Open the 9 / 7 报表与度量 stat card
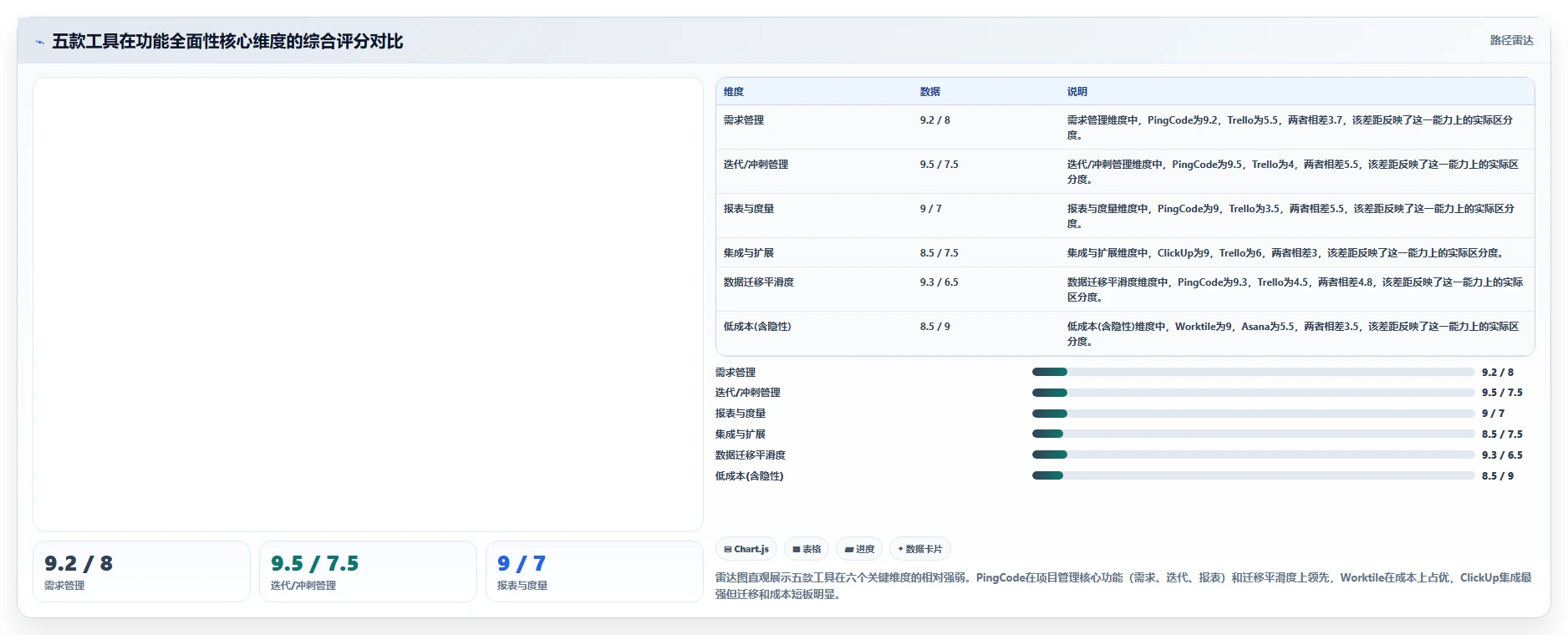The image size is (1568, 635). coord(594,571)
